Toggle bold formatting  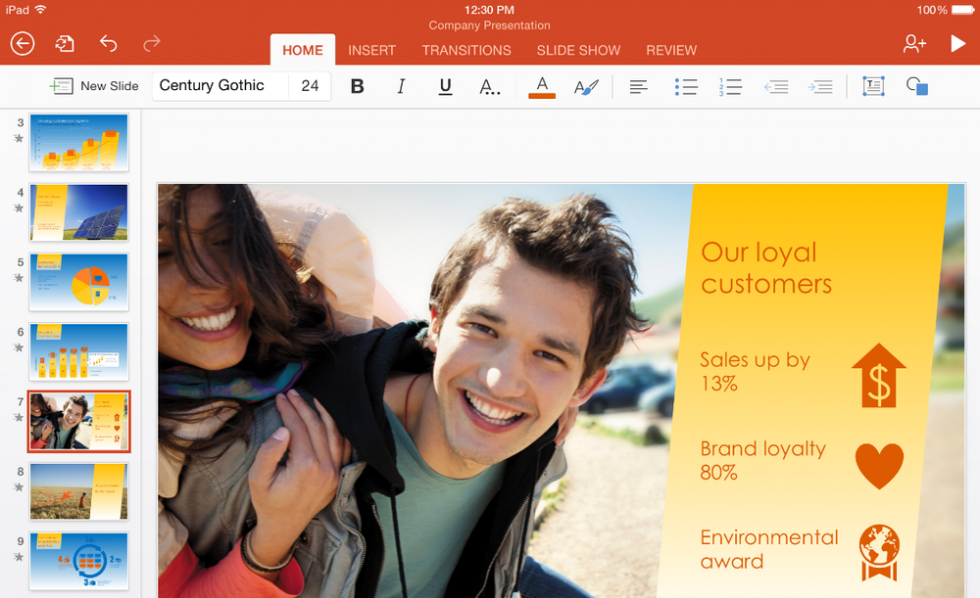[x=357, y=87]
